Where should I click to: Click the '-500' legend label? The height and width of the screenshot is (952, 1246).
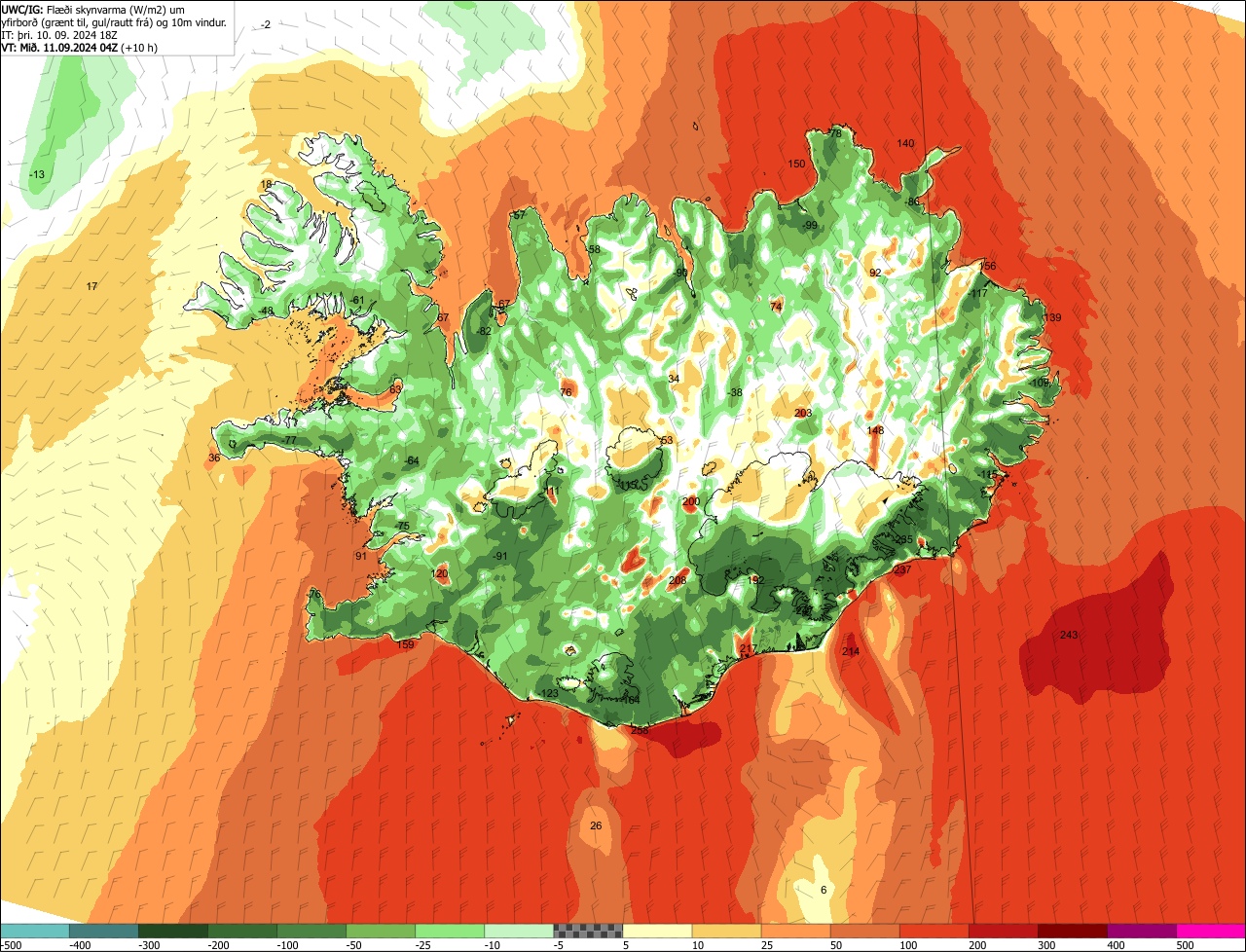coord(11,944)
